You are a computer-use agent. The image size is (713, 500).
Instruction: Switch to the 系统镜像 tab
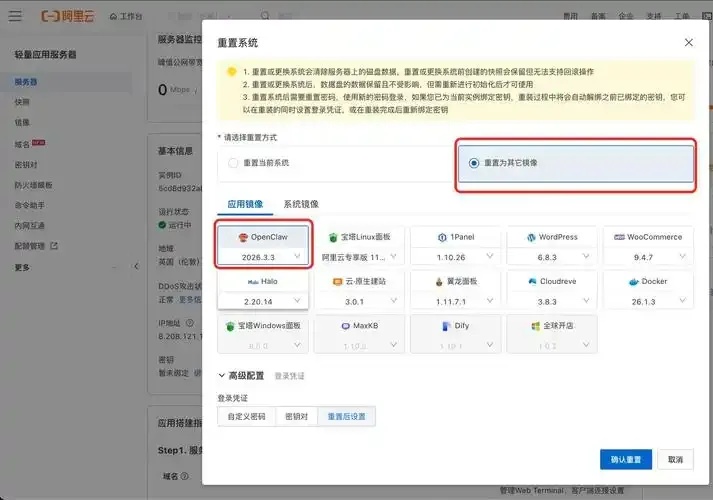pos(301,204)
